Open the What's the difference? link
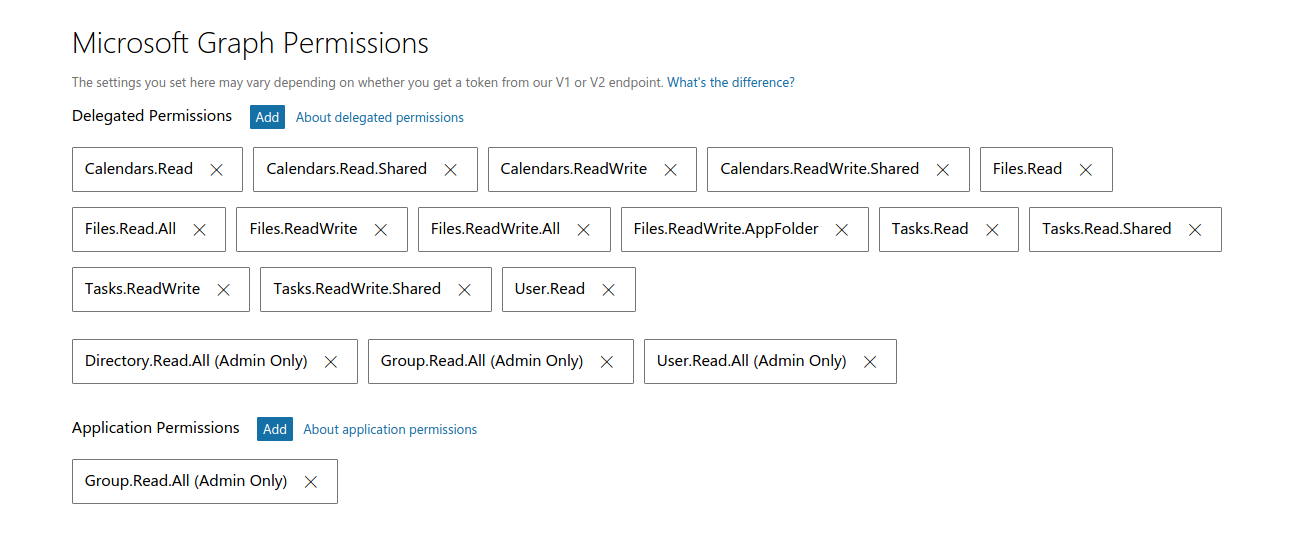 click(731, 83)
